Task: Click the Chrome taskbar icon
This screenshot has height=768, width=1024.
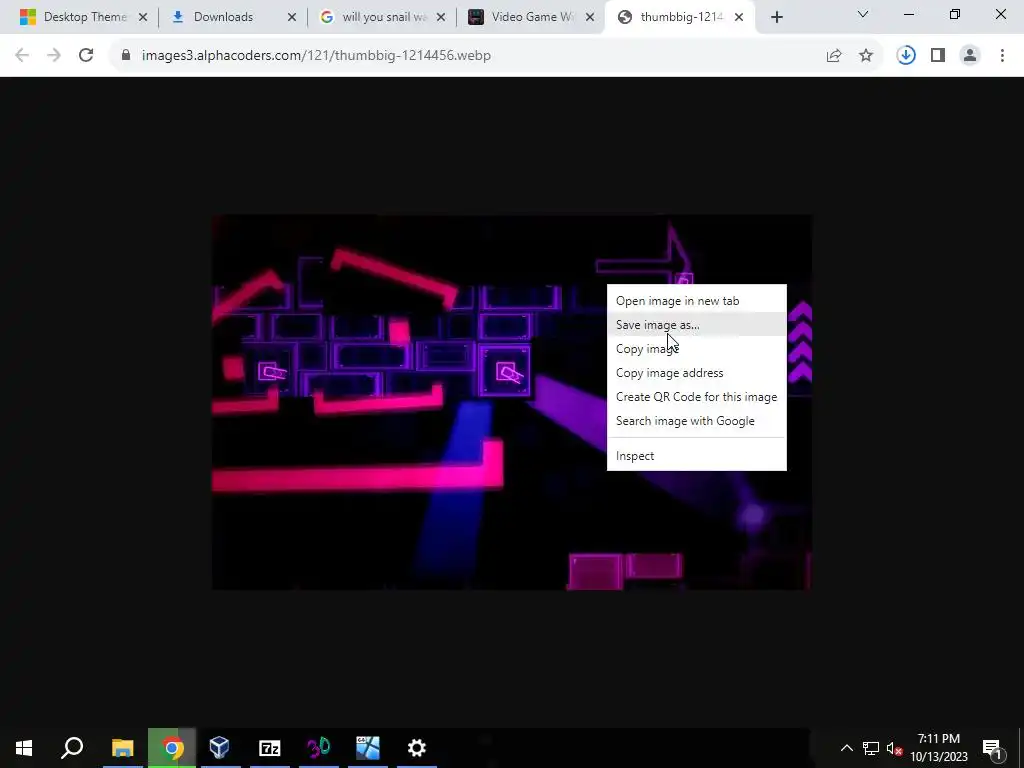Action: (x=172, y=748)
